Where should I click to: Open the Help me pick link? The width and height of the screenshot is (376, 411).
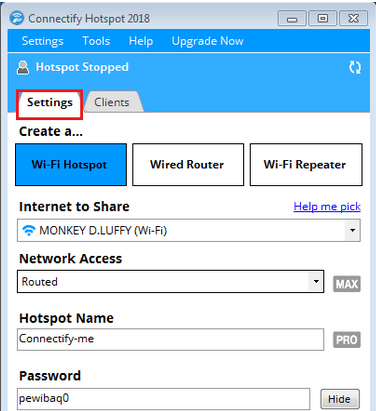pos(327,207)
